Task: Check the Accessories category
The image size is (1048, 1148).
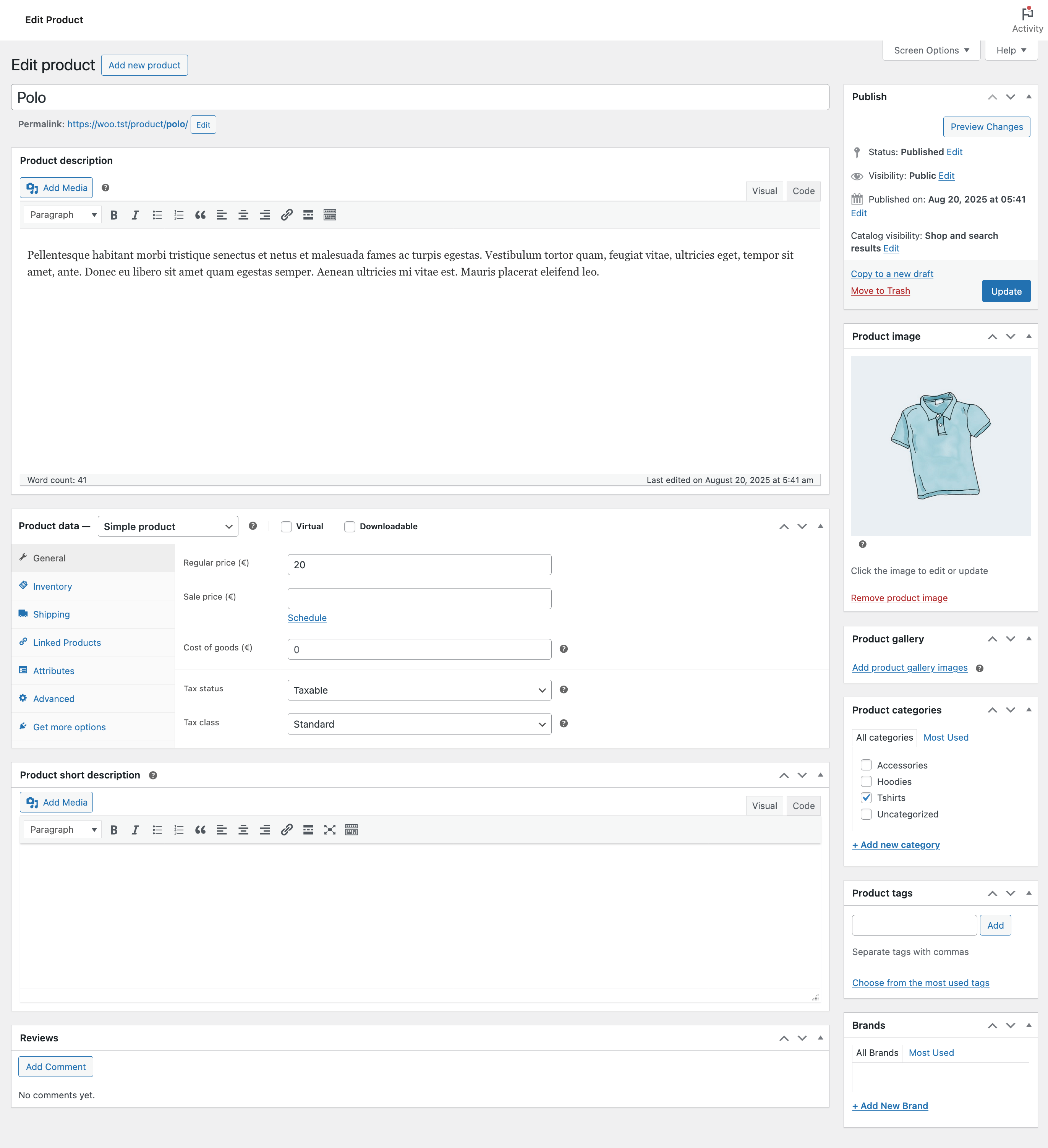Action: [867, 765]
